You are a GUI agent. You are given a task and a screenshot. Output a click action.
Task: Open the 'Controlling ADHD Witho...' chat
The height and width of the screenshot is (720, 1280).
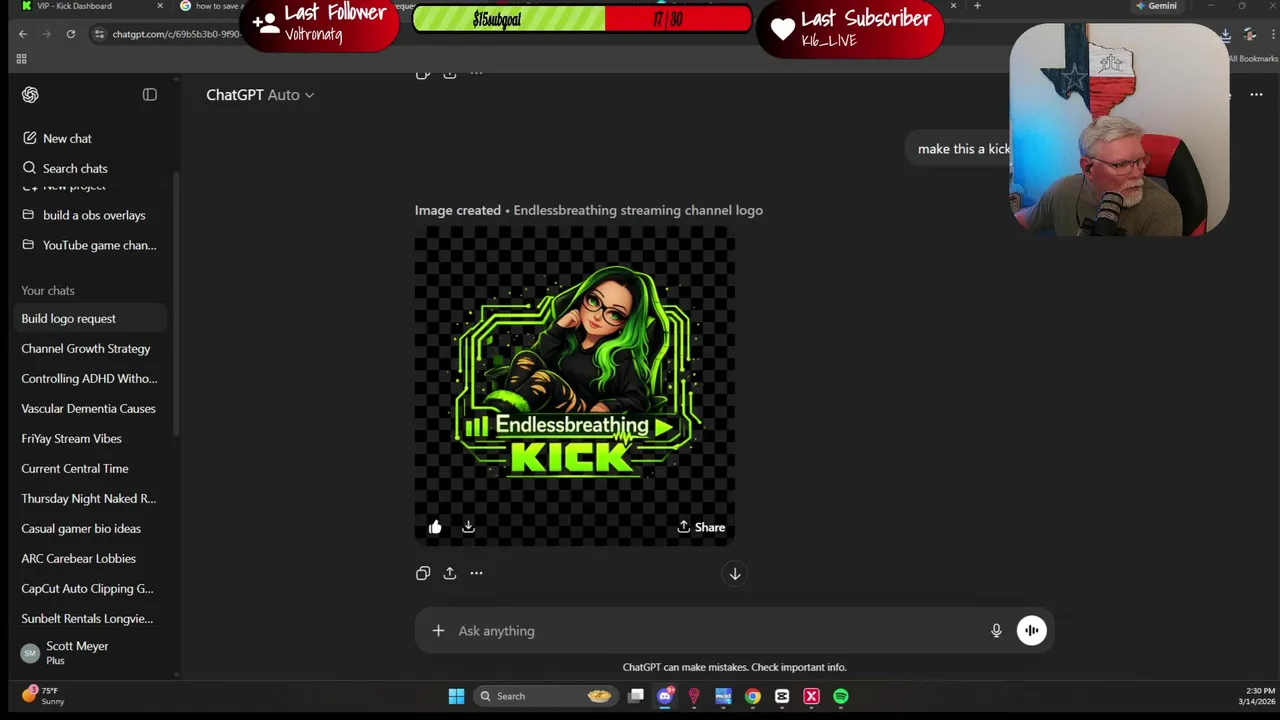pos(89,378)
